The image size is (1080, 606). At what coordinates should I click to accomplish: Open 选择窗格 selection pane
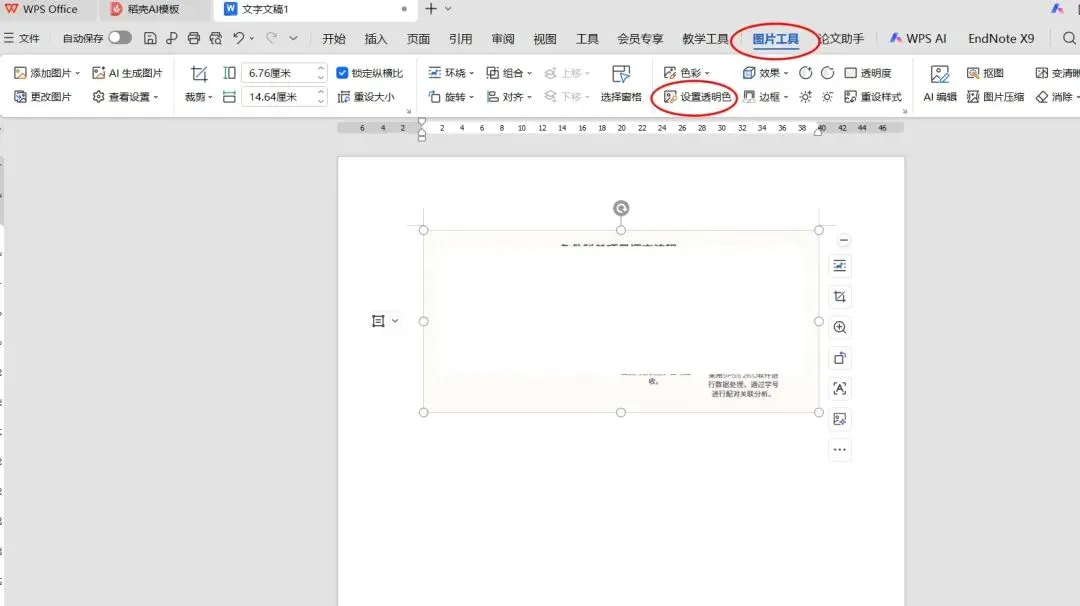pos(621,84)
